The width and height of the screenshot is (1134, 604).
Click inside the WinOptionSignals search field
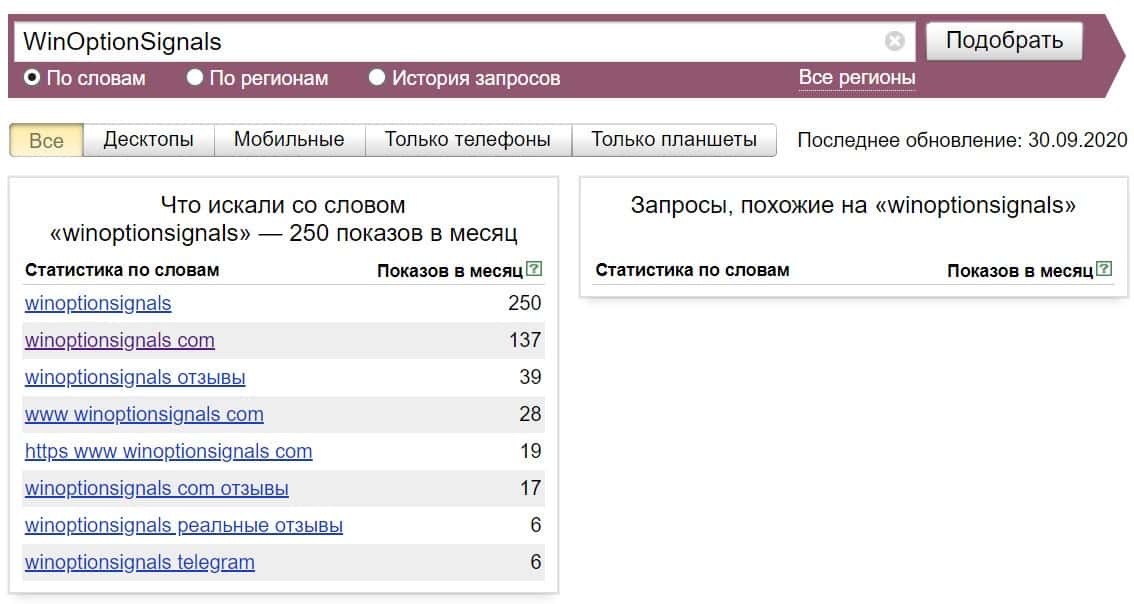[450, 41]
